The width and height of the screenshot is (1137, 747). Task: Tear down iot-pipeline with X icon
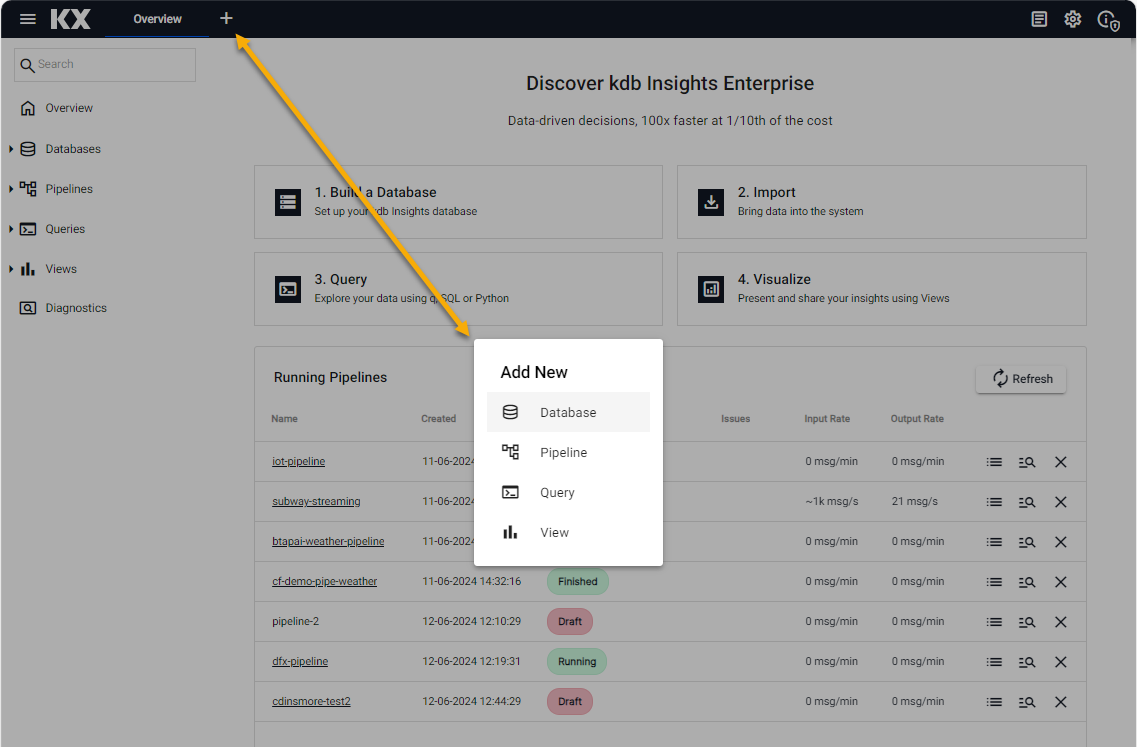(x=1060, y=462)
